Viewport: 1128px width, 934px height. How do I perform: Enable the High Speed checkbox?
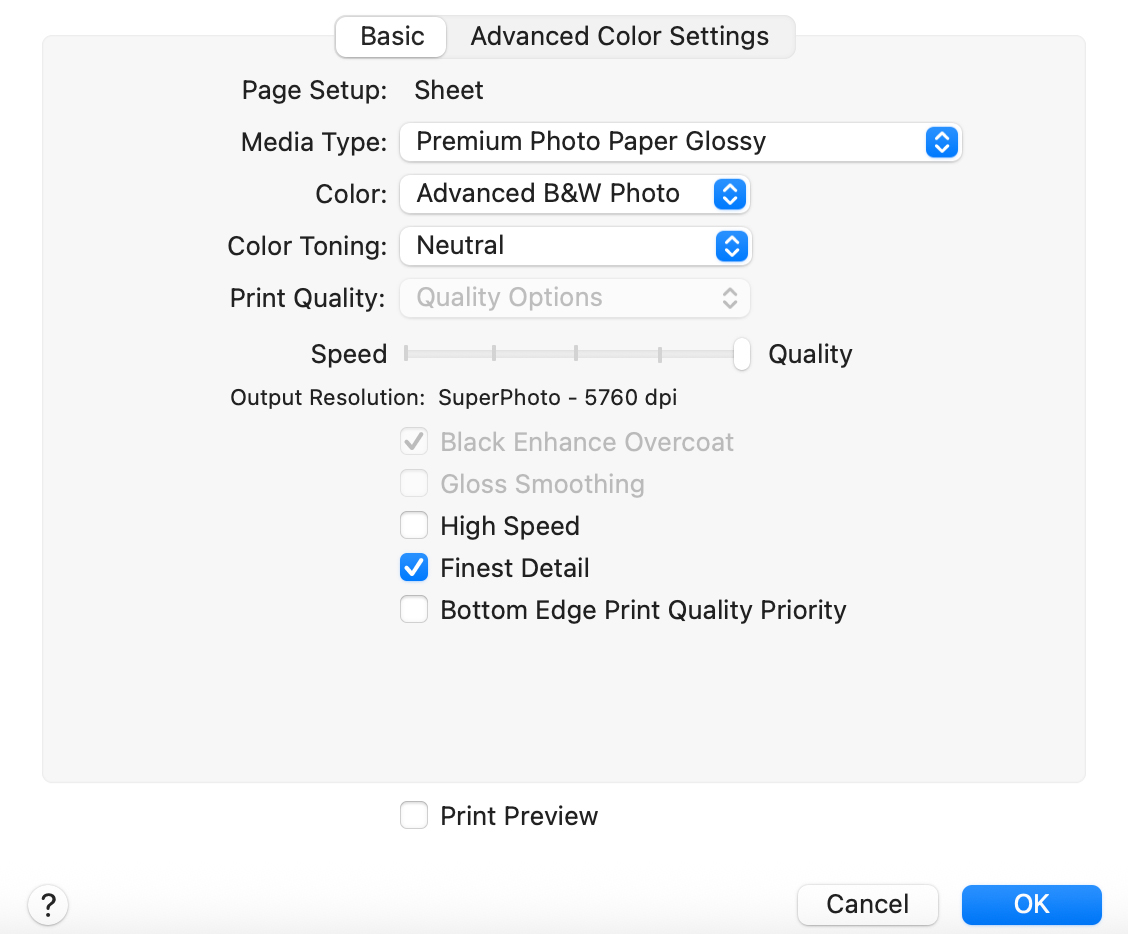pos(414,525)
